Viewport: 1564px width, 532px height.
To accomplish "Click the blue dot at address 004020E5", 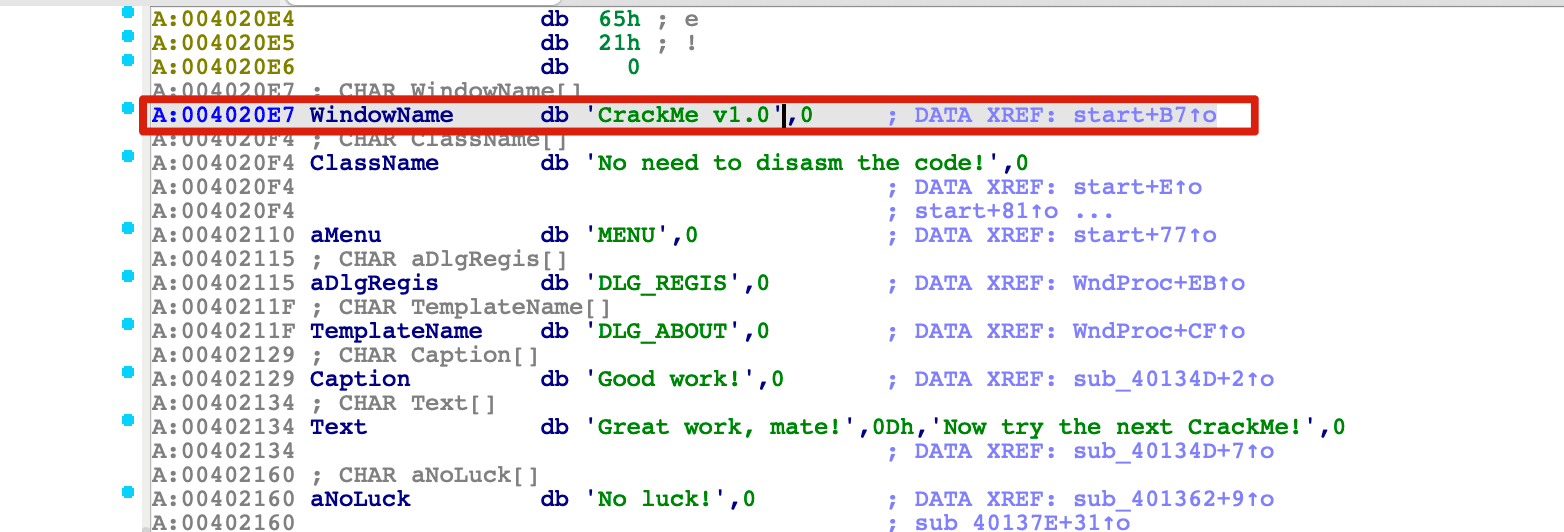I will click(126, 36).
